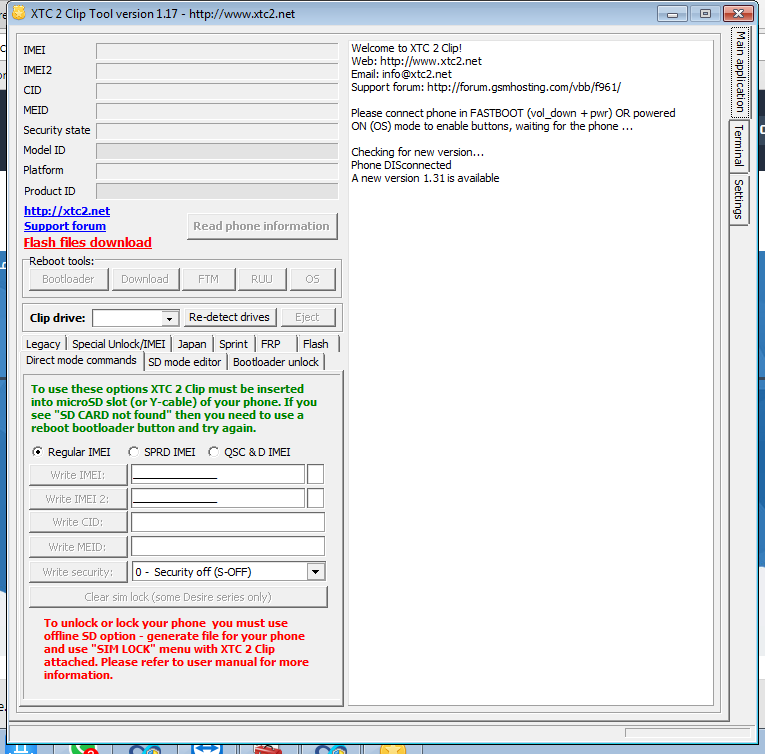765x754 pixels.
Task: Click the MEID readout field
Action: click(x=217, y=111)
